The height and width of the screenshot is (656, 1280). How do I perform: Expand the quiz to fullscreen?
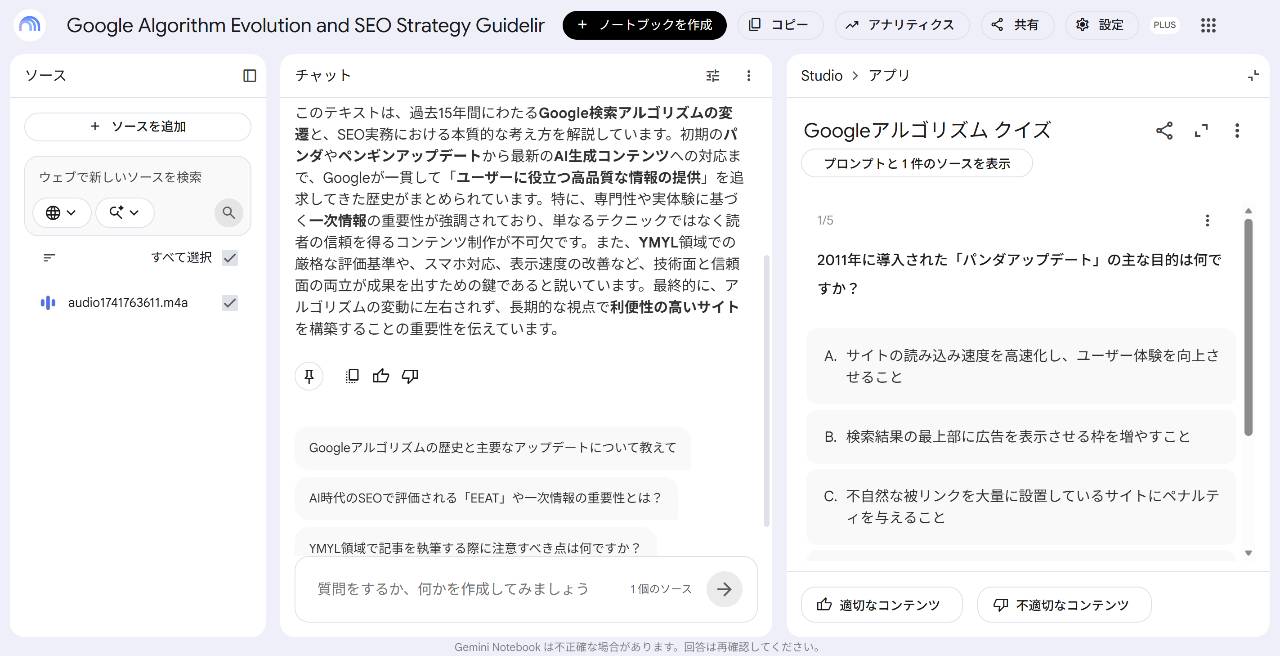pos(1201,131)
